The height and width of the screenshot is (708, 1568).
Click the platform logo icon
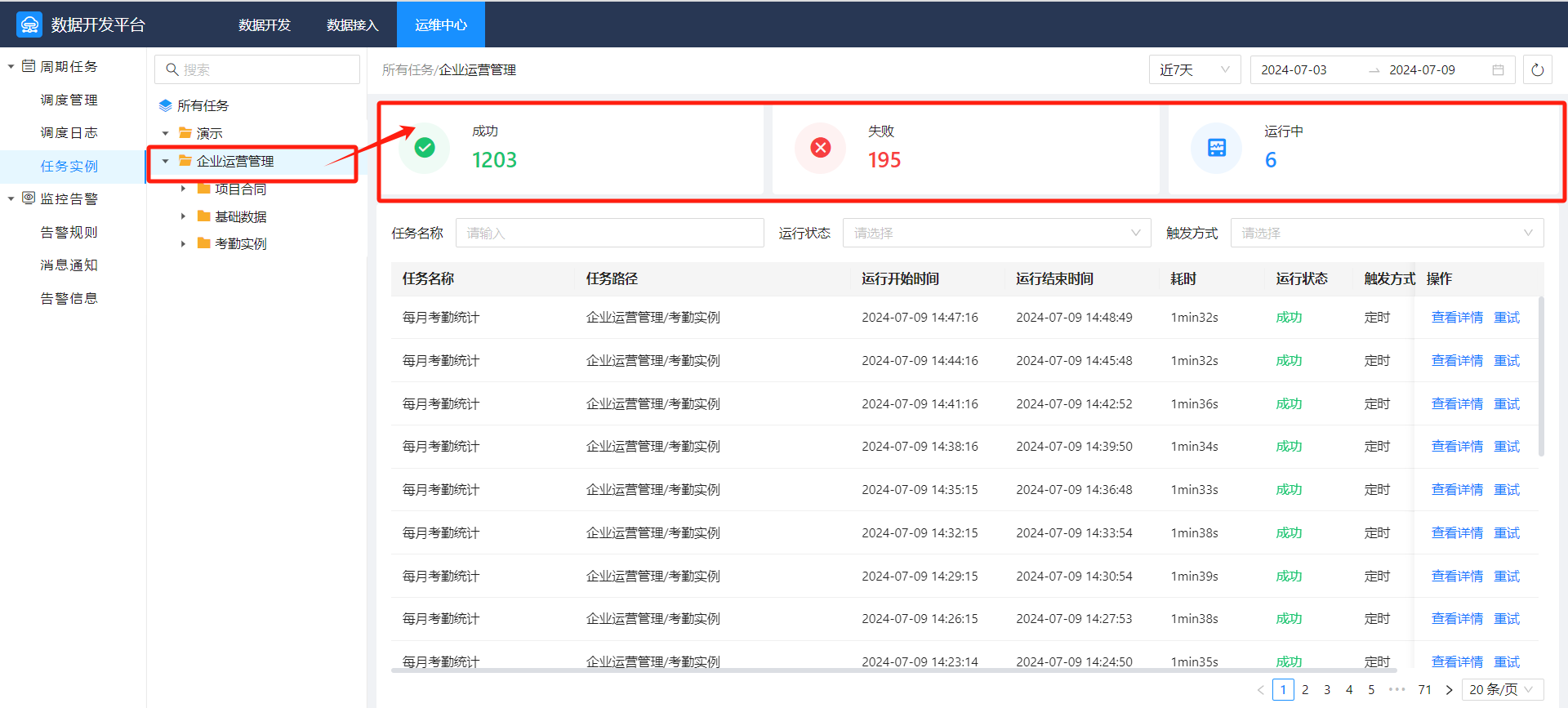(29, 24)
